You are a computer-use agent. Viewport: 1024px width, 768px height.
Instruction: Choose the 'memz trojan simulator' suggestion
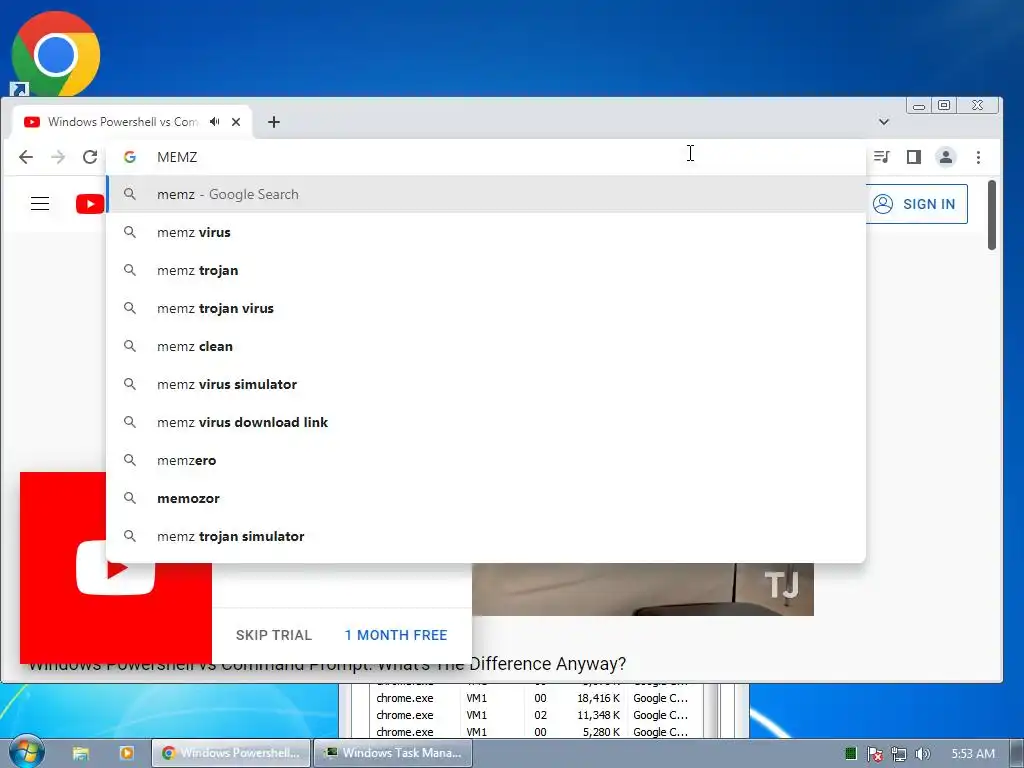pyautogui.click(x=487, y=536)
